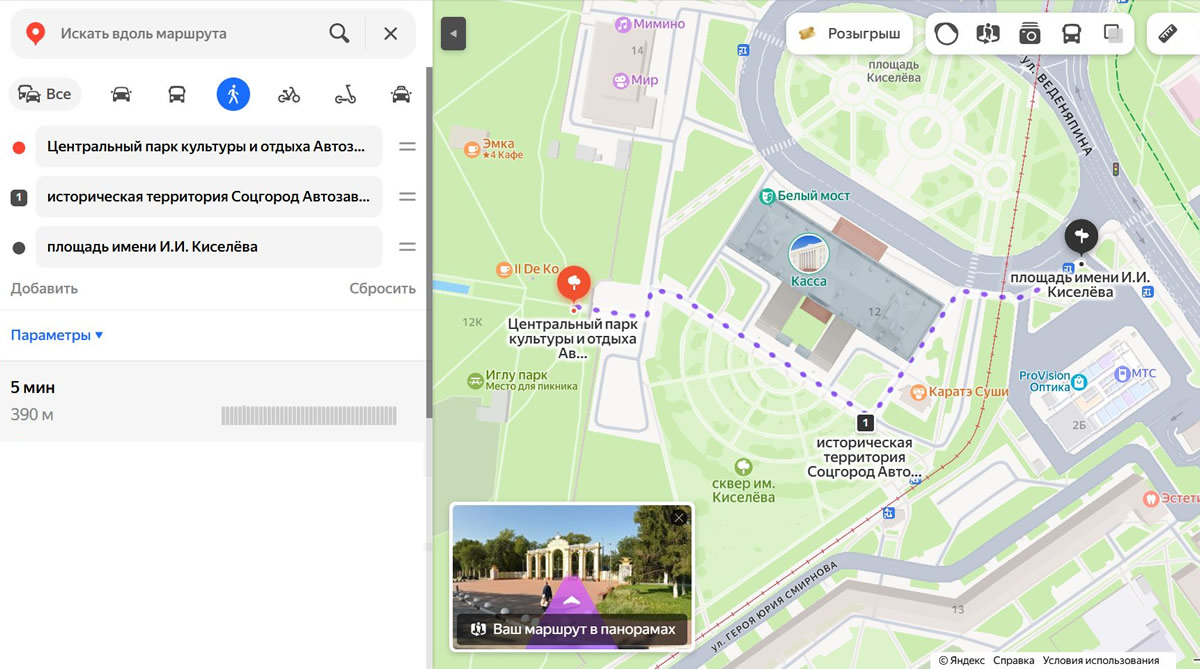Switch to taxi route mode

[401, 95]
